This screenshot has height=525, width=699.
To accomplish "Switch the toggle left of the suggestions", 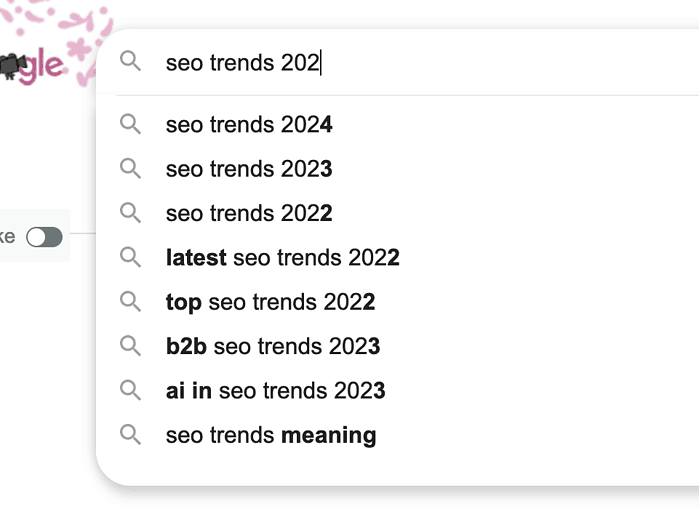I will [44, 237].
